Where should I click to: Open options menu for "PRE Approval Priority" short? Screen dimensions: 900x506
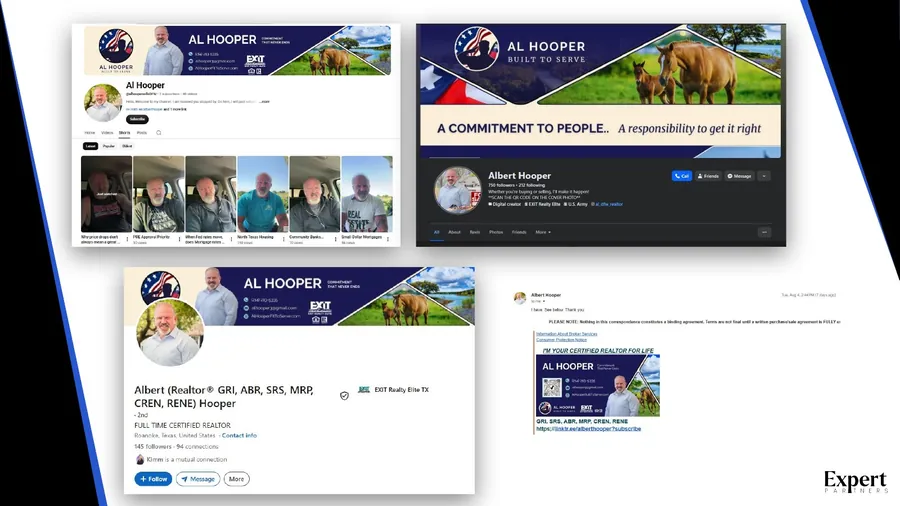click(180, 239)
